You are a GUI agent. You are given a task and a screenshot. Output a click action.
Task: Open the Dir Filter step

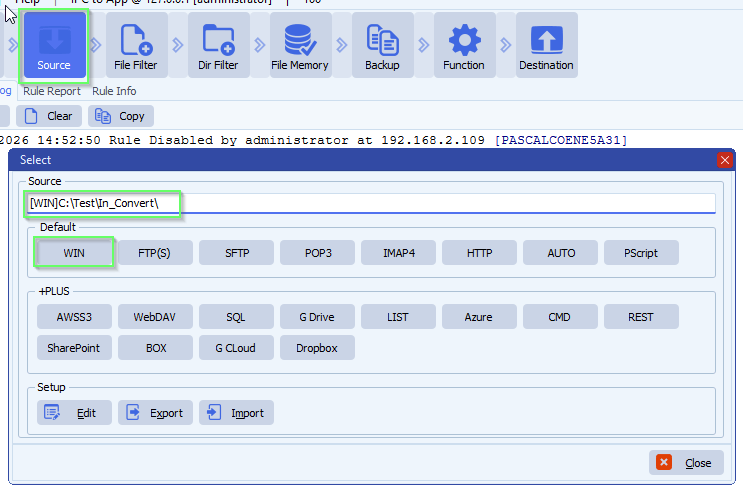click(x=218, y=45)
